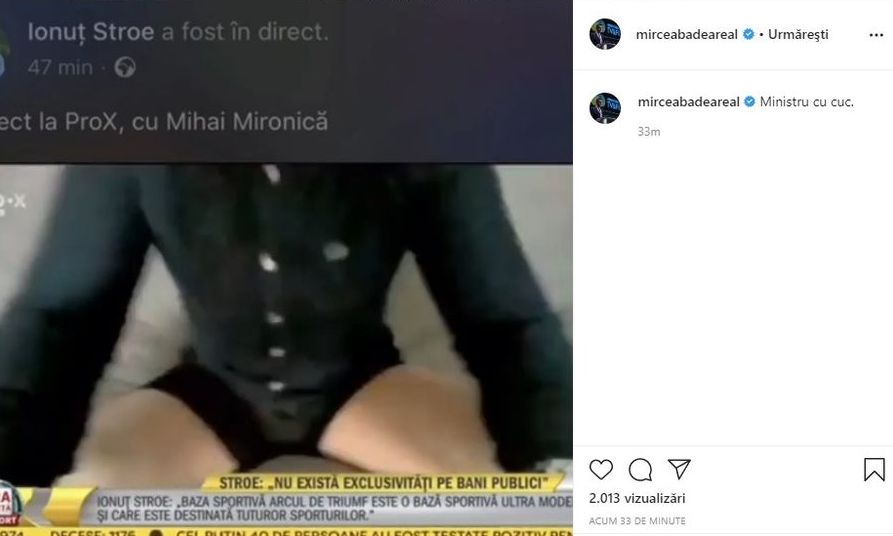Click the caption mirceabadeareal profile avatar
893x536 pixels.
point(605,108)
